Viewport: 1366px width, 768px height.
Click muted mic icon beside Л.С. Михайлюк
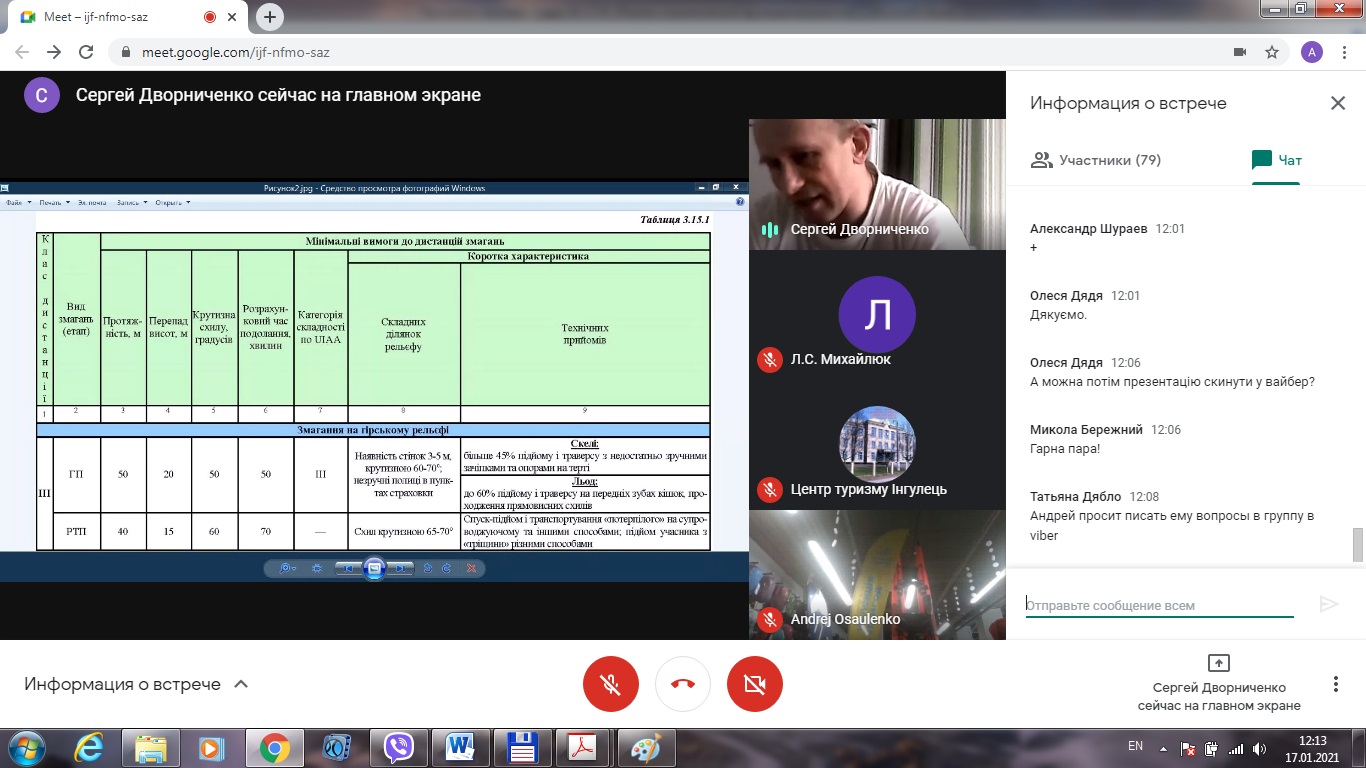click(769, 359)
